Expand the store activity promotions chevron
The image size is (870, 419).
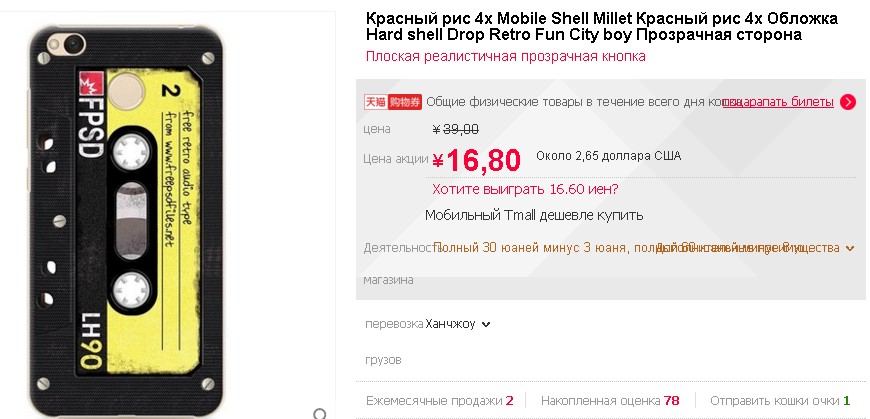[x=850, y=248]
